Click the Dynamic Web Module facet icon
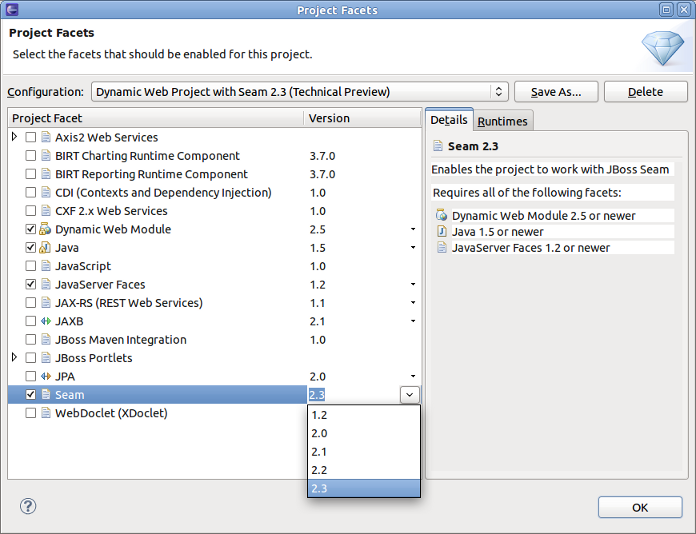 pos(46,229)
